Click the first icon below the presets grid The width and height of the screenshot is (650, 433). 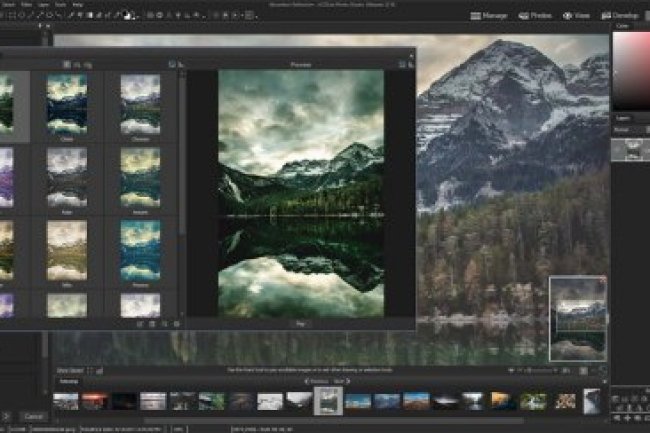coord(139,324)
